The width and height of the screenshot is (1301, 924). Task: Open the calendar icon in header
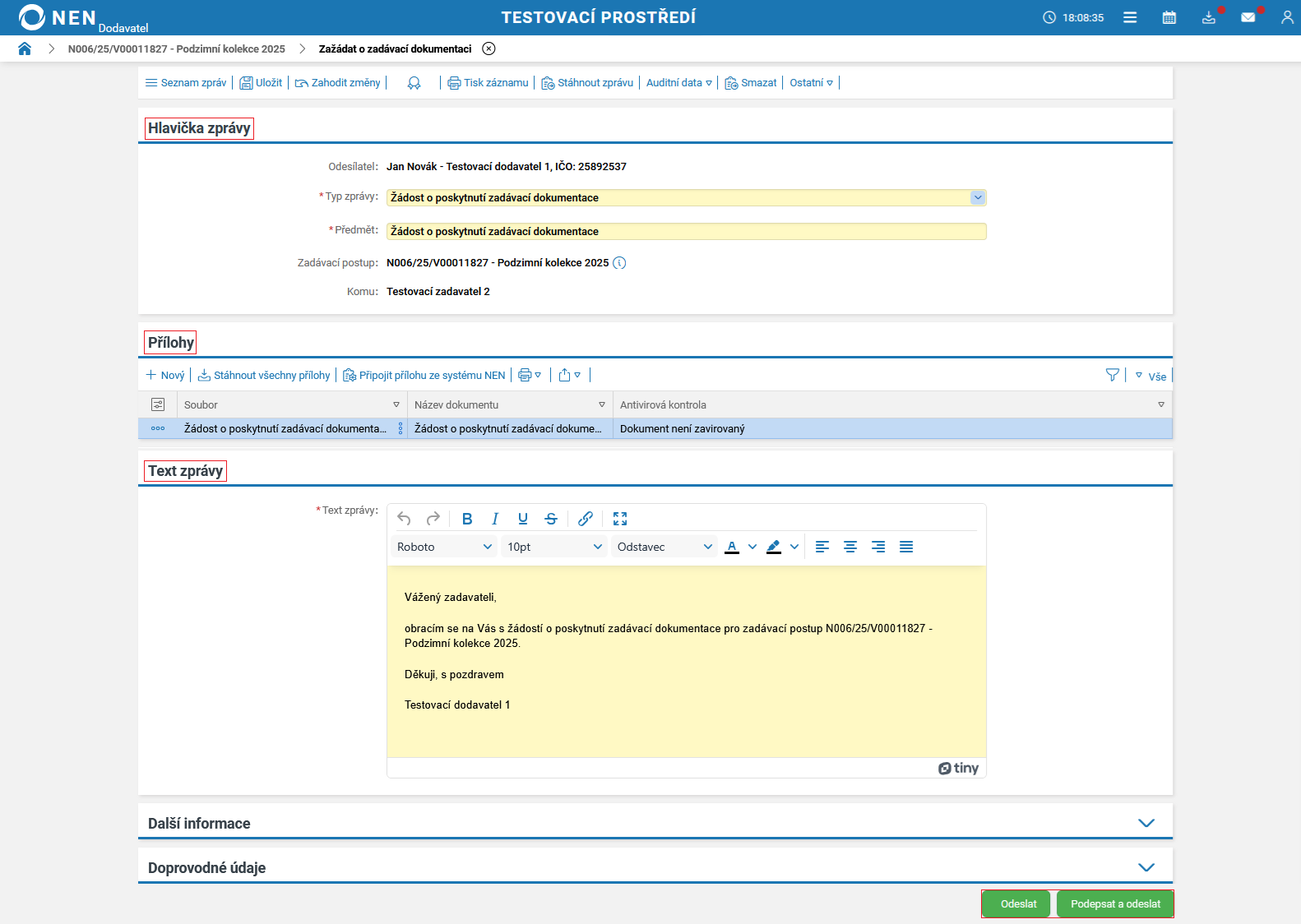point(1169,17)
